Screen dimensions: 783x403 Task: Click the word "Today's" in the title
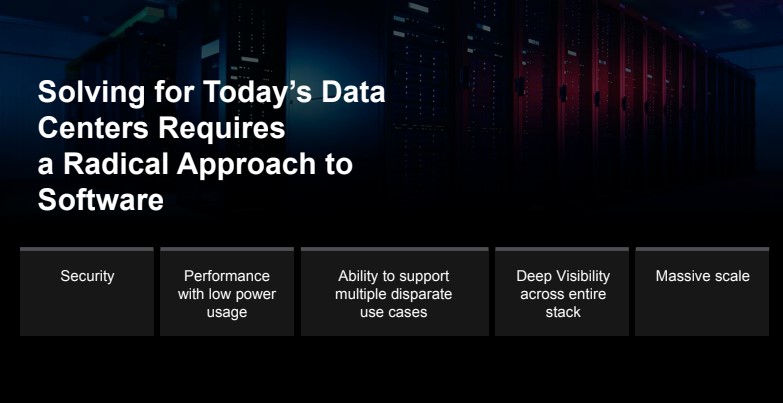(x=232, y=94)
